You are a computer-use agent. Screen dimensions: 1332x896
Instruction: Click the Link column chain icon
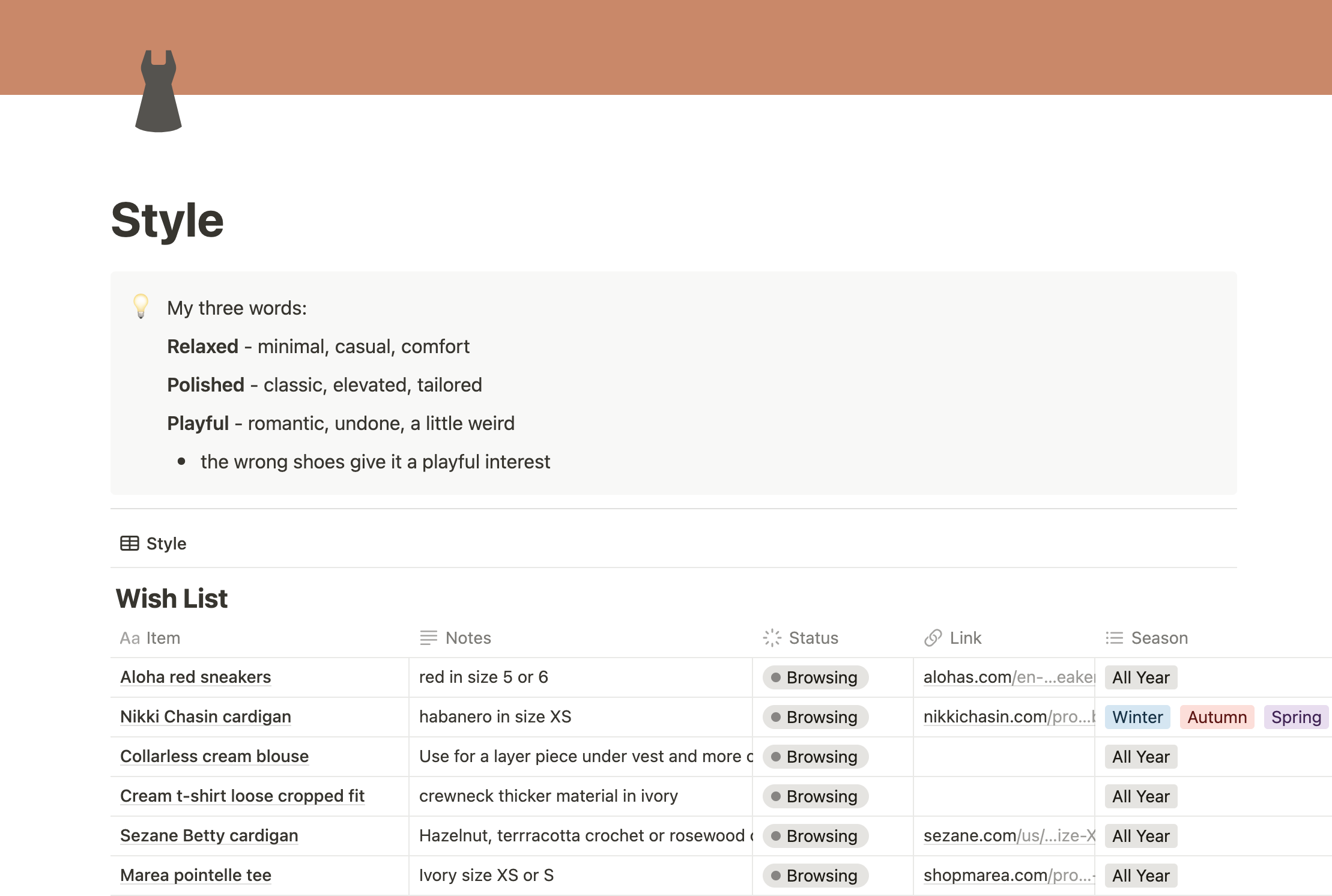coord(933,638)
